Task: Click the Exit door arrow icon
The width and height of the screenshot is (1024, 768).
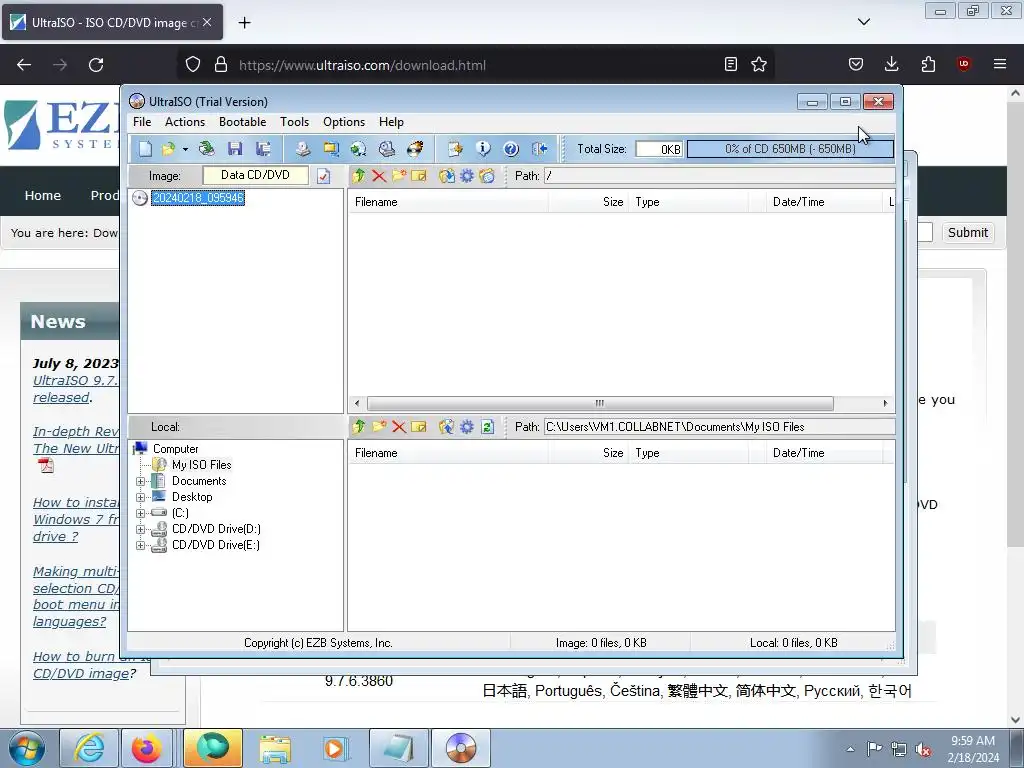Action: (539, 149)
